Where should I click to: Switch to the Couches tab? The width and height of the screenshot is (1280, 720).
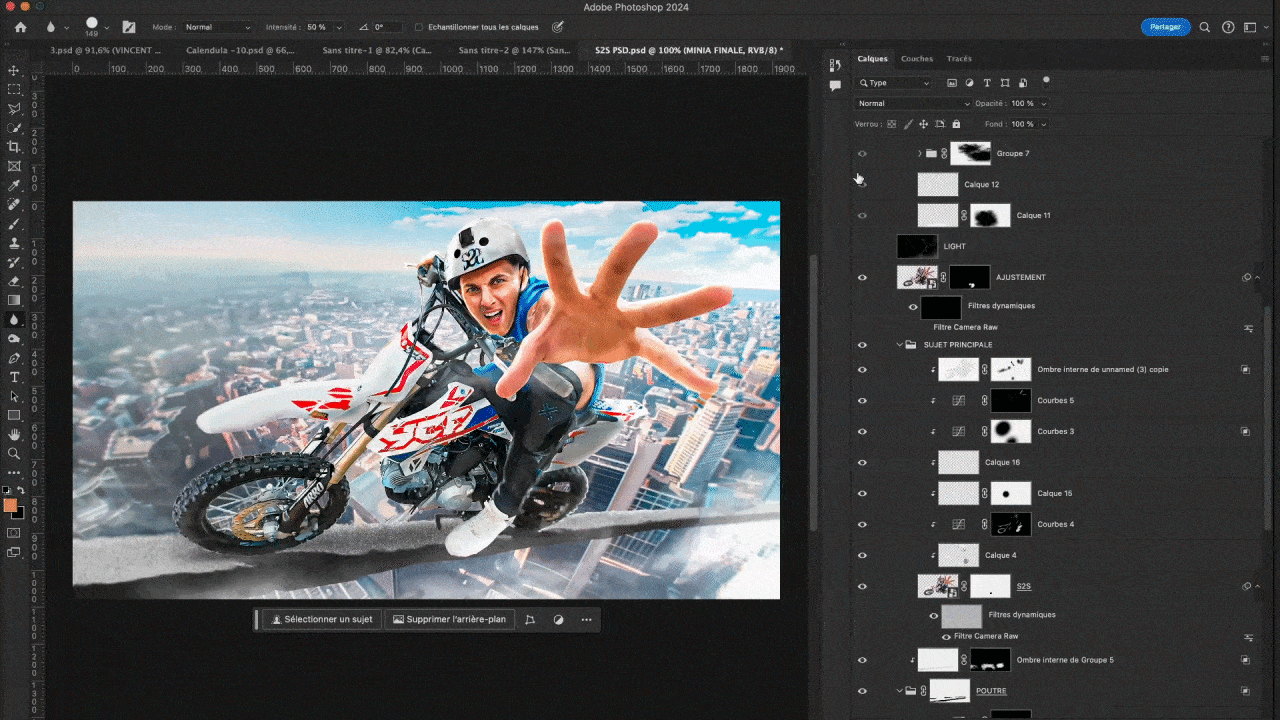pos(916,59)
